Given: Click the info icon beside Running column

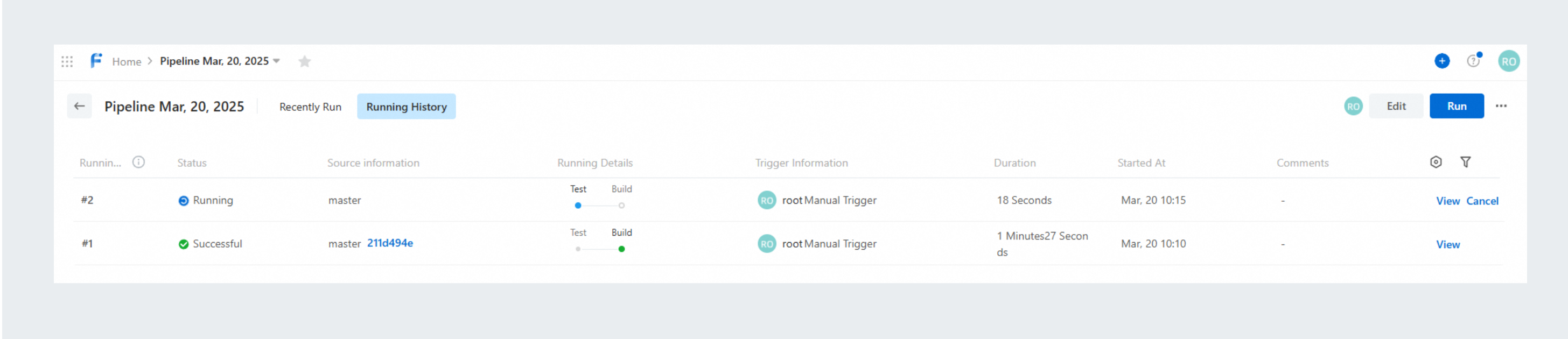Looking at the screenshot, I should point(139,163).
